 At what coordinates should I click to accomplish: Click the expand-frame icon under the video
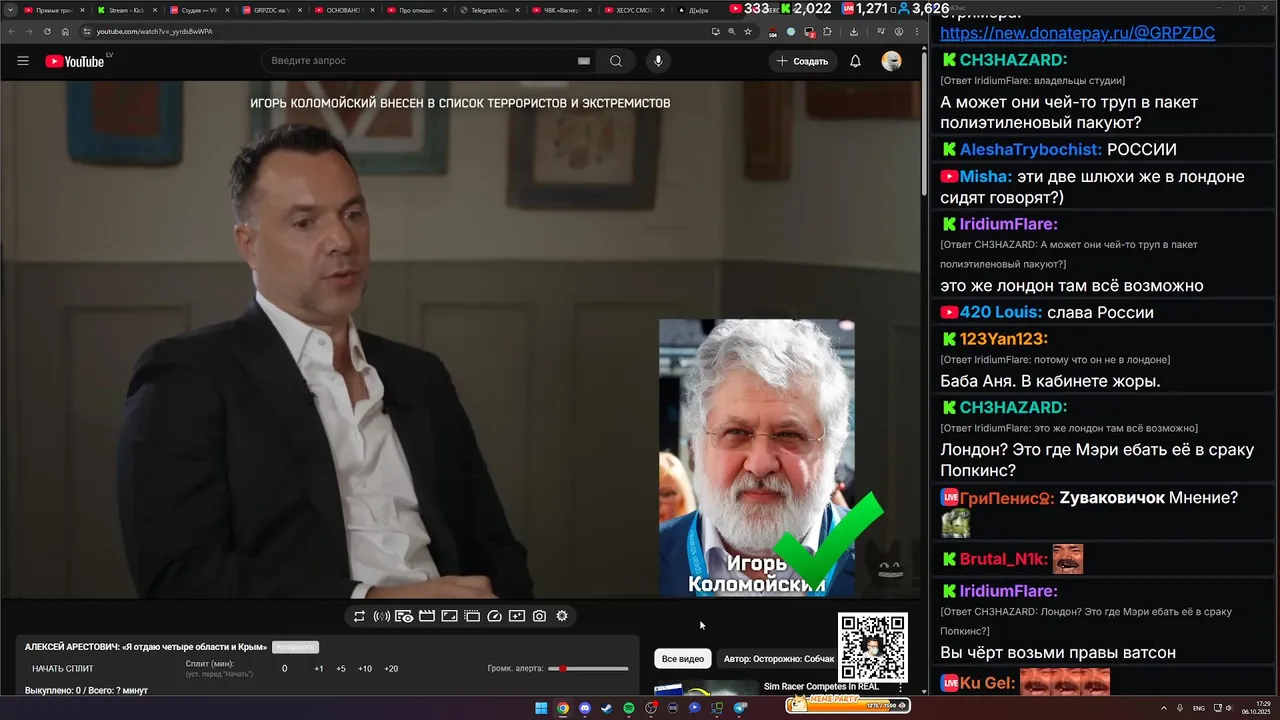[449, 616]
